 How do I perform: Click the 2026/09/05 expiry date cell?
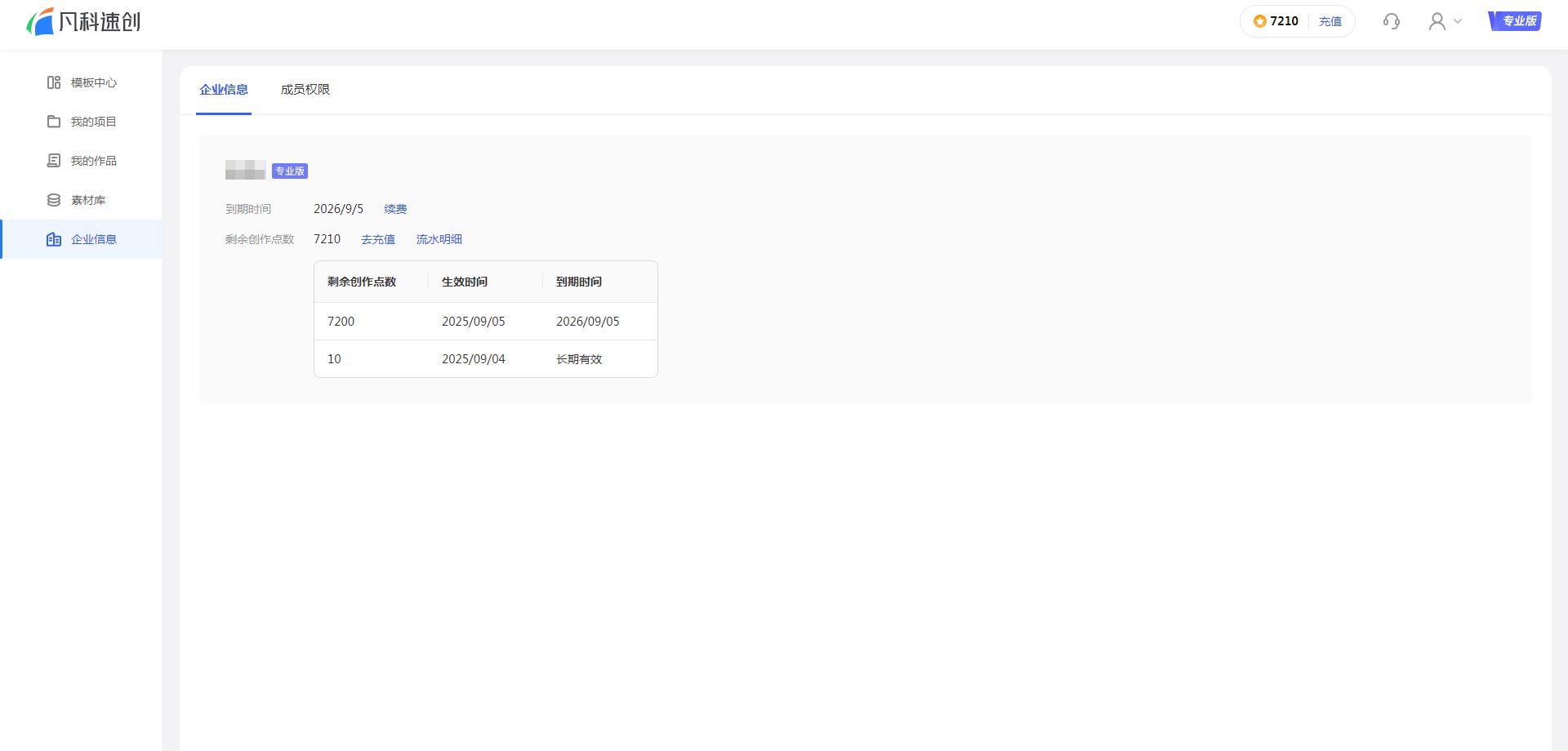(x=588, y=322)
